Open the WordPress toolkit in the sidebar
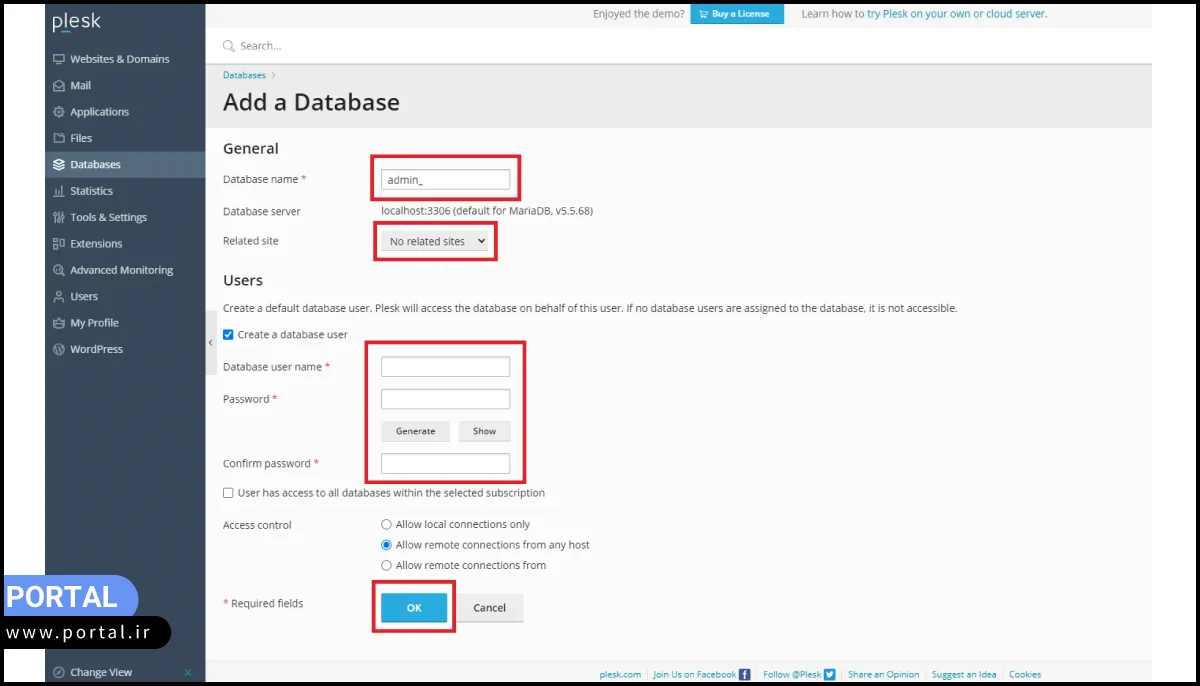Viewport: 1200px width, 686px height. pos(95,349)
